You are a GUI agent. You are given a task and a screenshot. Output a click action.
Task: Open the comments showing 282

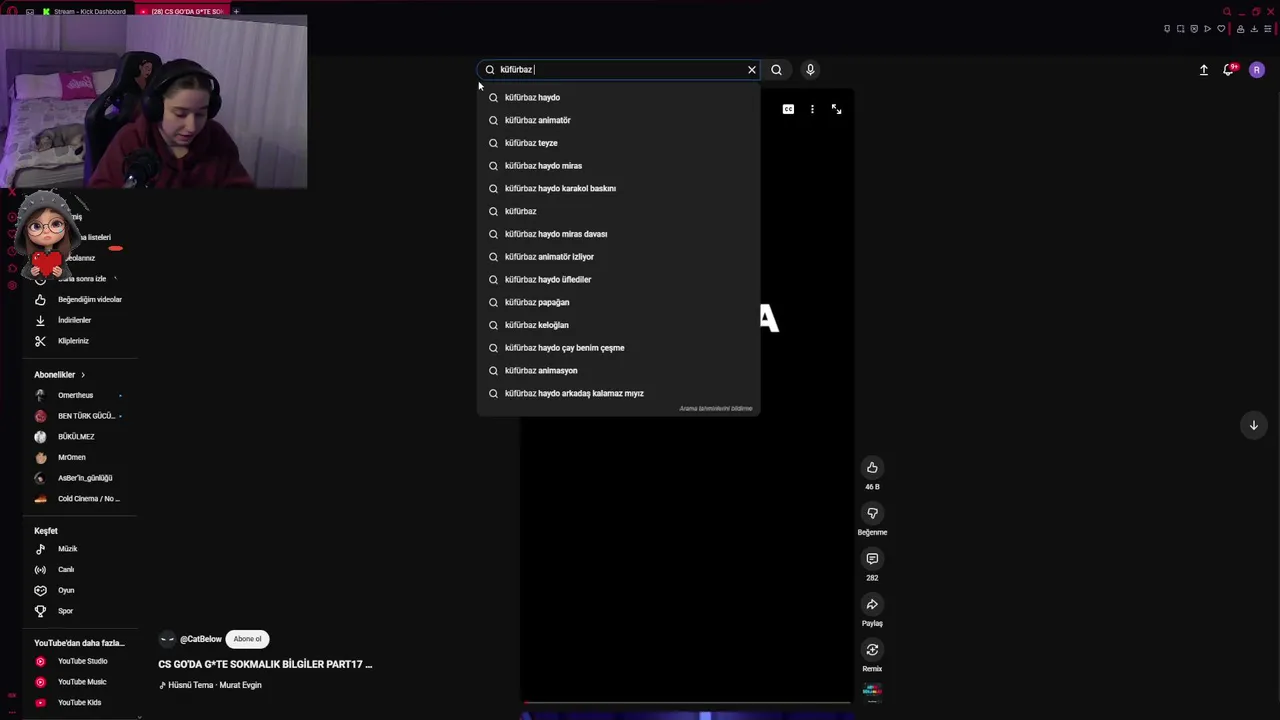[872, 559]
